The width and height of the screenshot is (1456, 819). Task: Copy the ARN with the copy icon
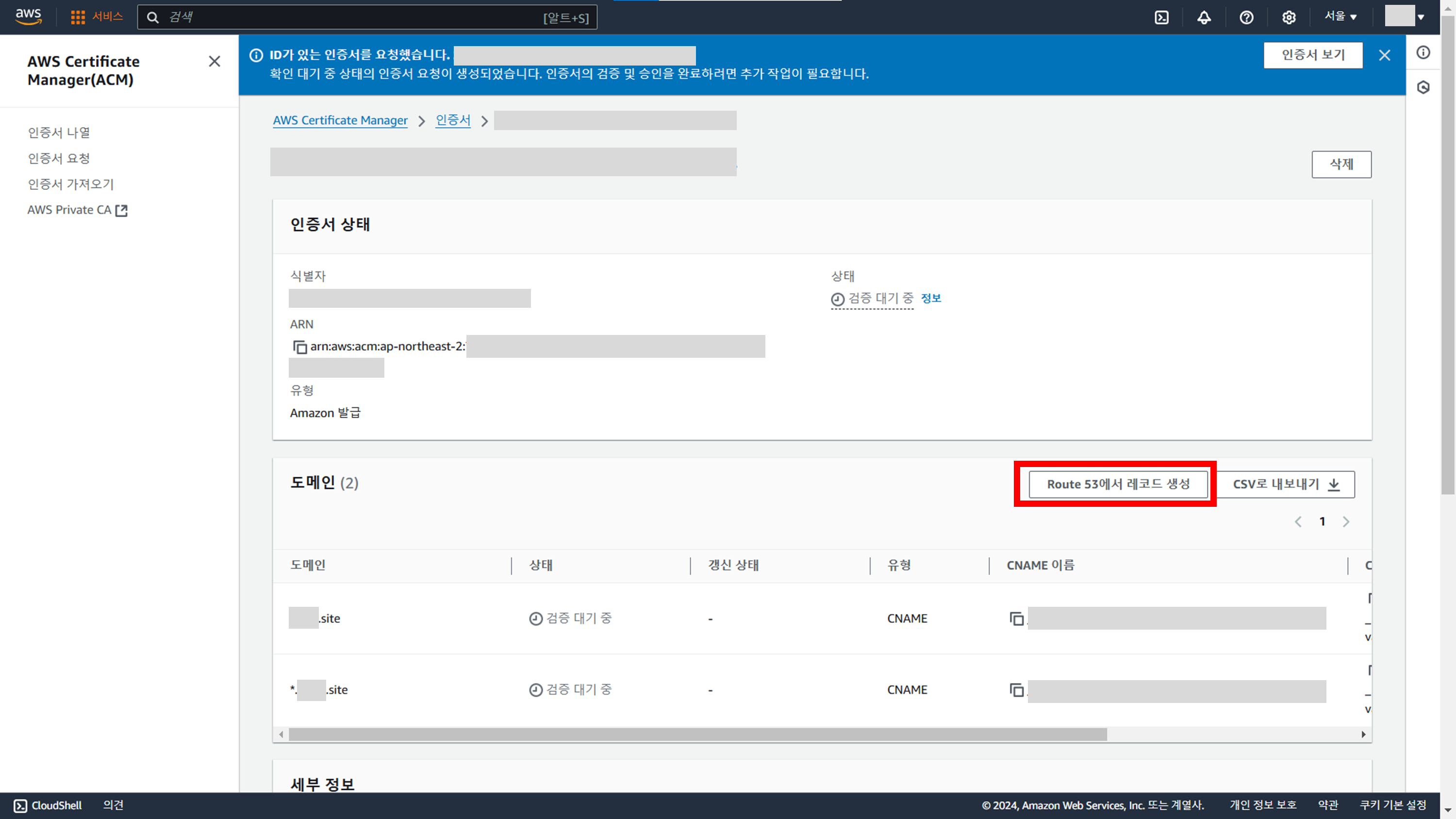[299, 347]
